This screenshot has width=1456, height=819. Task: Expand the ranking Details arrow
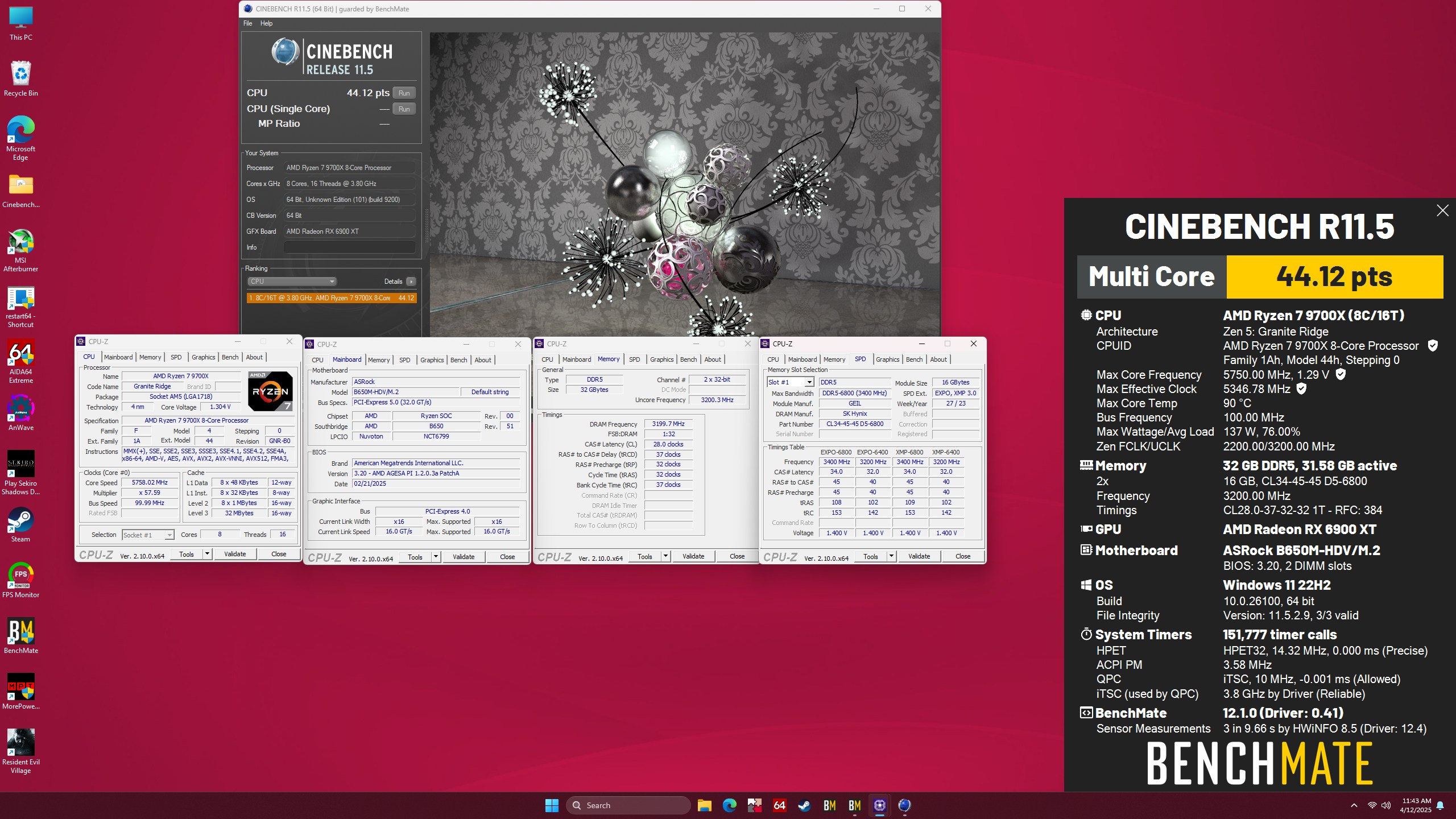point(411,282)
